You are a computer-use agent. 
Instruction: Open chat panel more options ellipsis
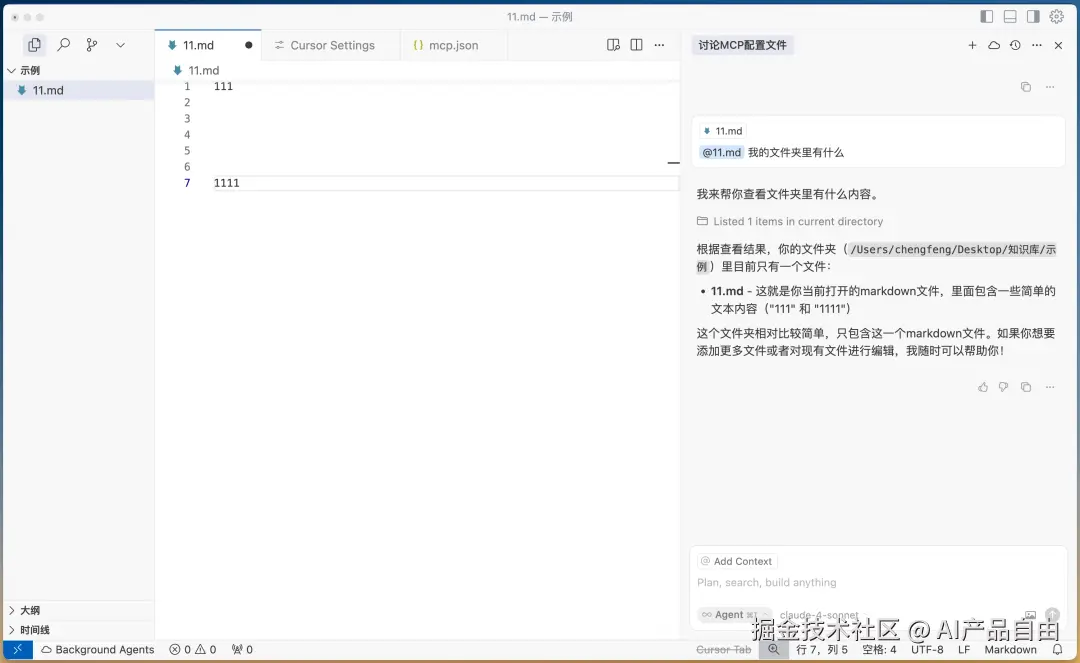point(1037,45)
